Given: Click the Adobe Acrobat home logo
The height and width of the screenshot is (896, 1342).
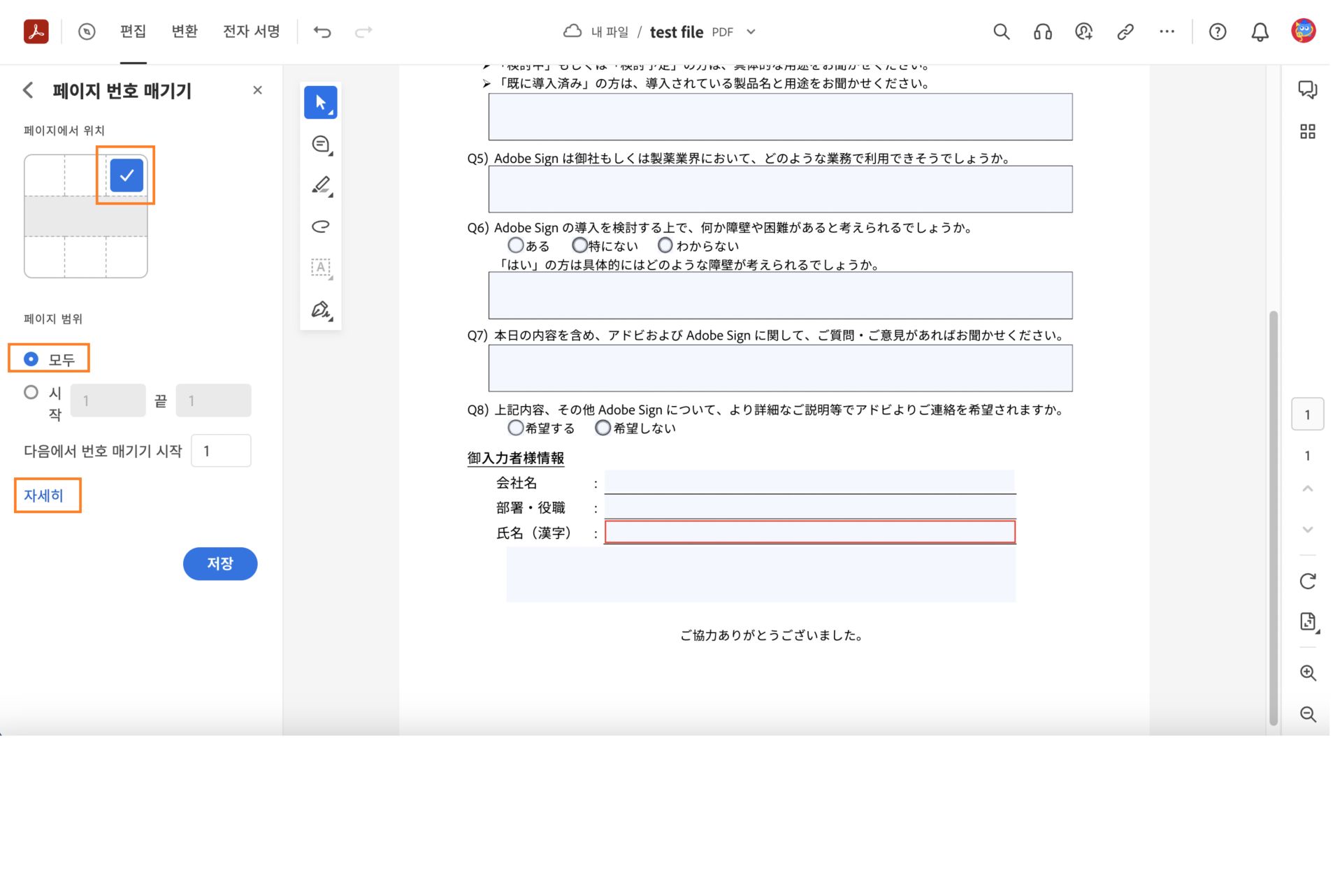Looking at the screenshot, I should coord(36,31).
